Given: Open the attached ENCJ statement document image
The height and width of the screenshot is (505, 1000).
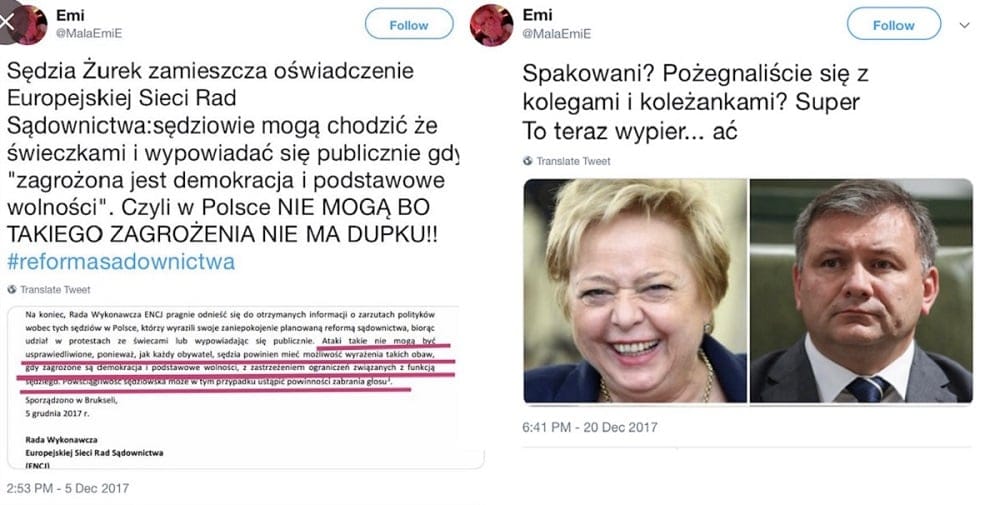Looking at the screenshot, I should point(245,387).
